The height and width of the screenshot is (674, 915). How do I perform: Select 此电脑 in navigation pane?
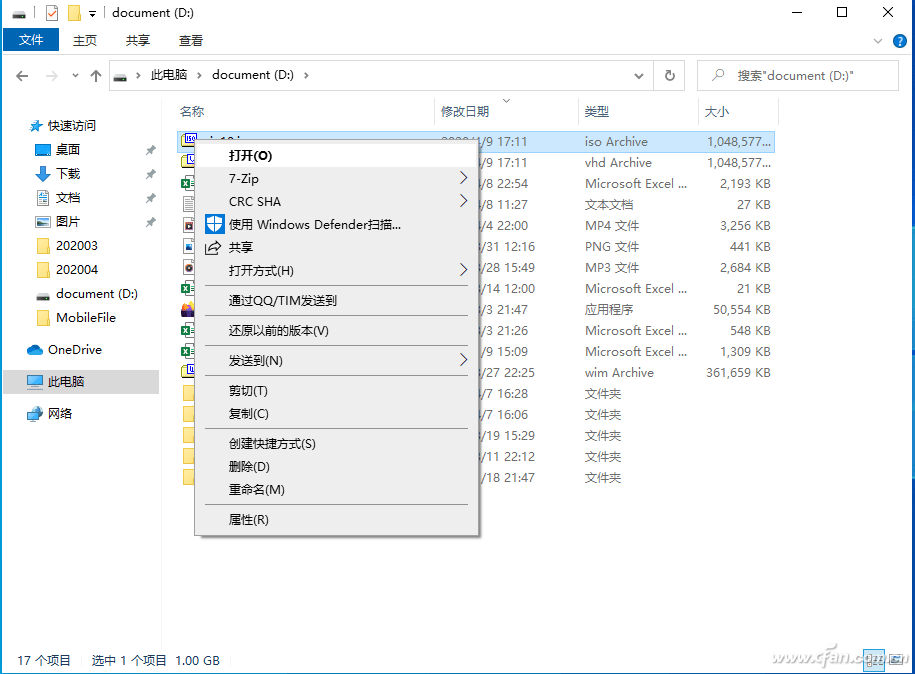coord(66,382)
